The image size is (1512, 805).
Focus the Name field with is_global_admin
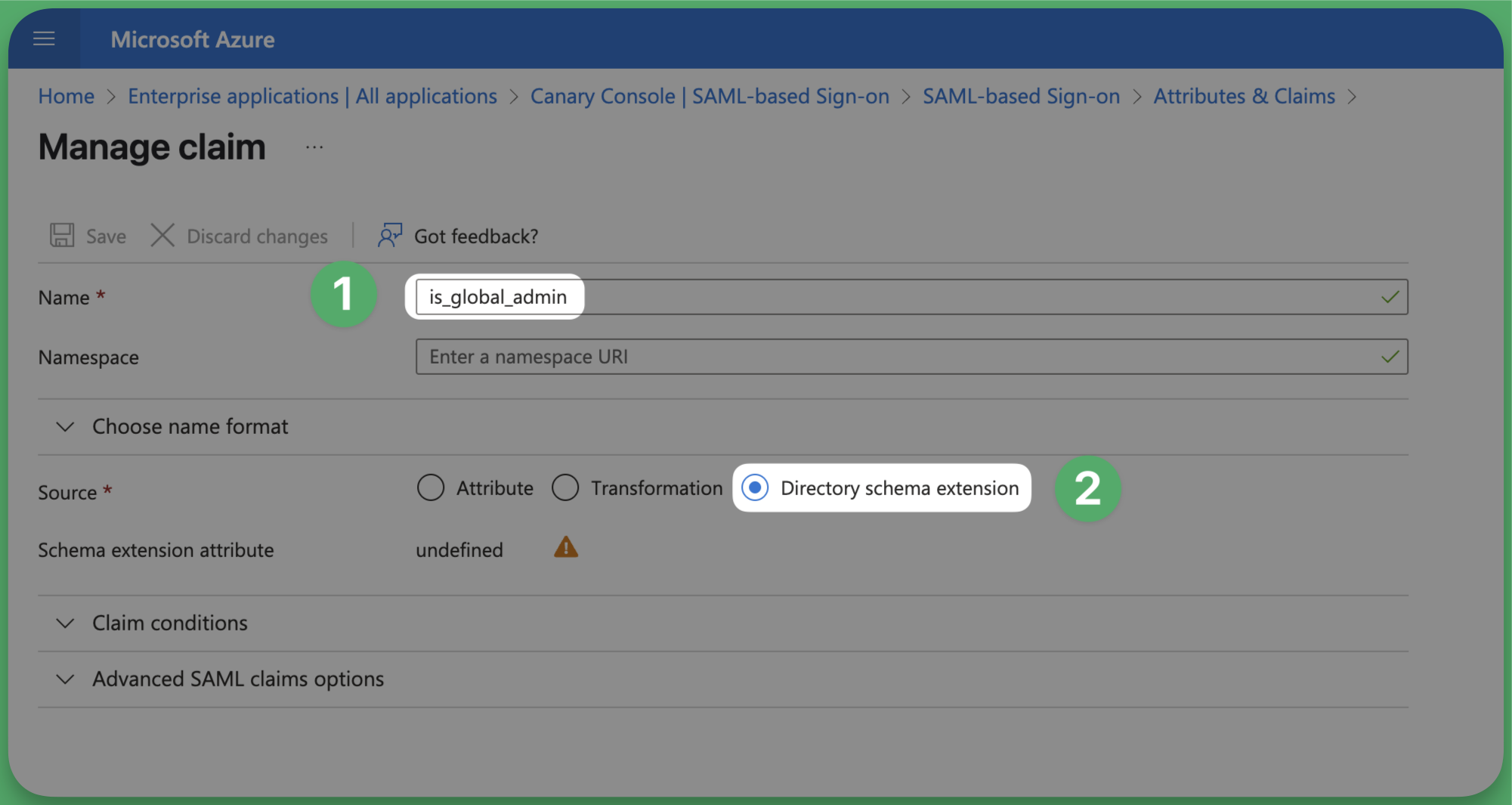click(911, 297)
